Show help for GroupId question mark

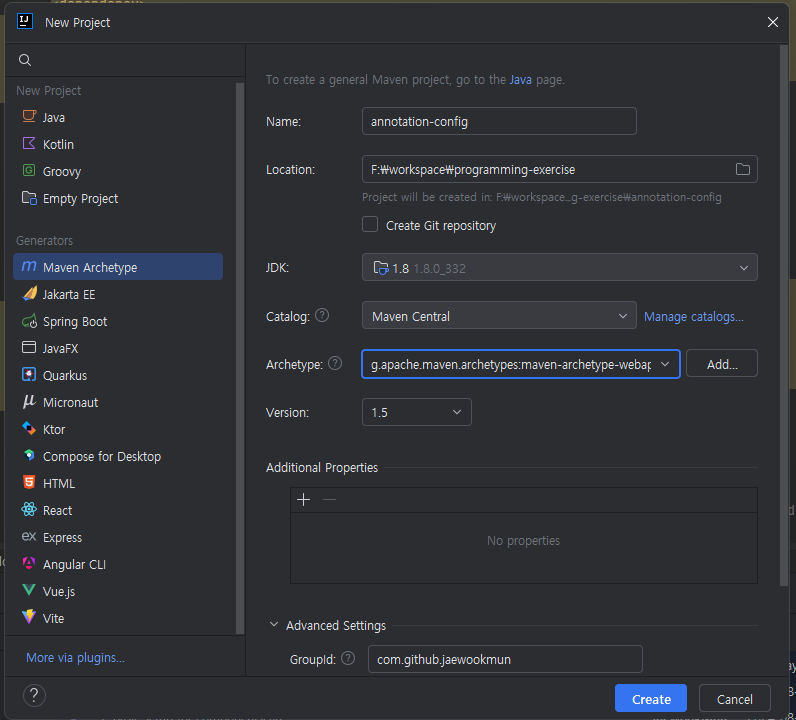pos(348,659)
